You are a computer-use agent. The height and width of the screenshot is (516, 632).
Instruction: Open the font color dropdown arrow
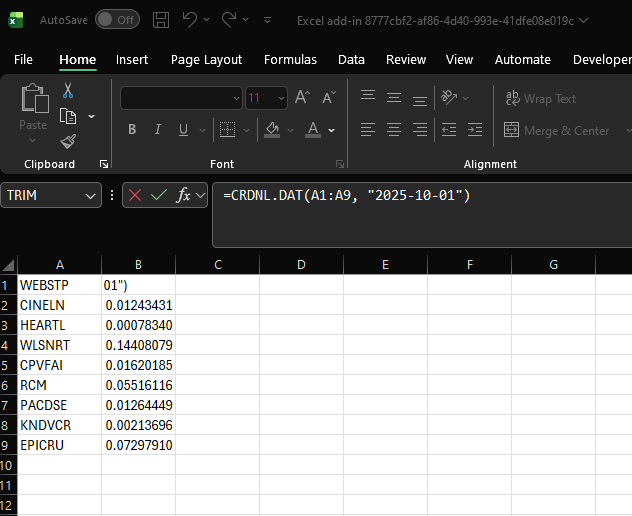click(332, 130)
